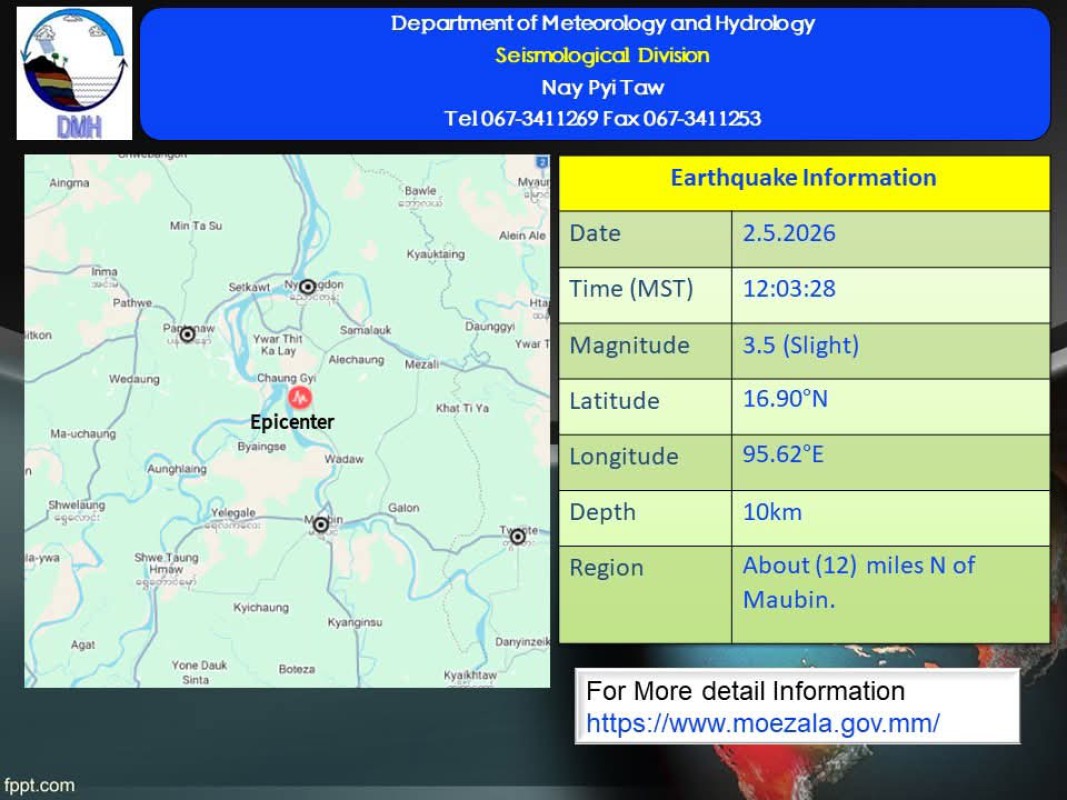Select the time value 12:03:28
Viewport: 1067px width, 800px height.
point(789,288)
